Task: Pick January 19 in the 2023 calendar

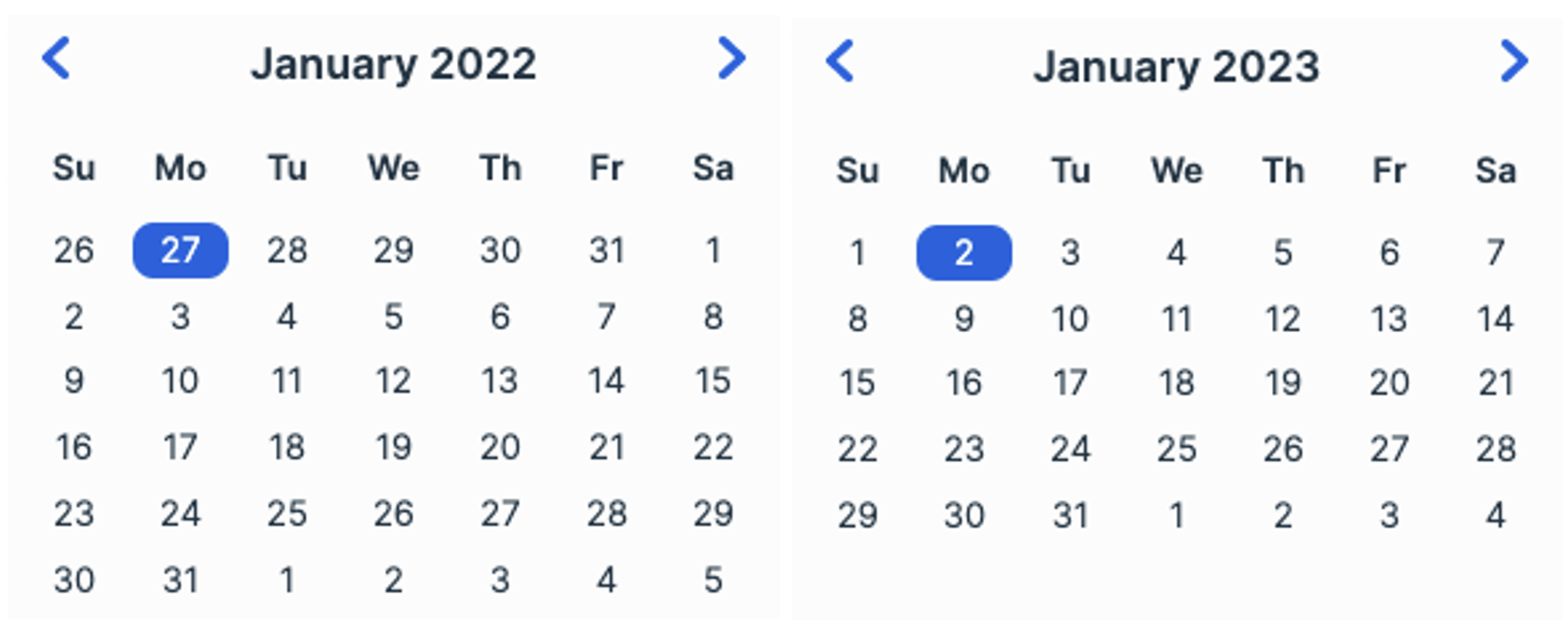Action: pyautogui.click(x=1282, y=383)
